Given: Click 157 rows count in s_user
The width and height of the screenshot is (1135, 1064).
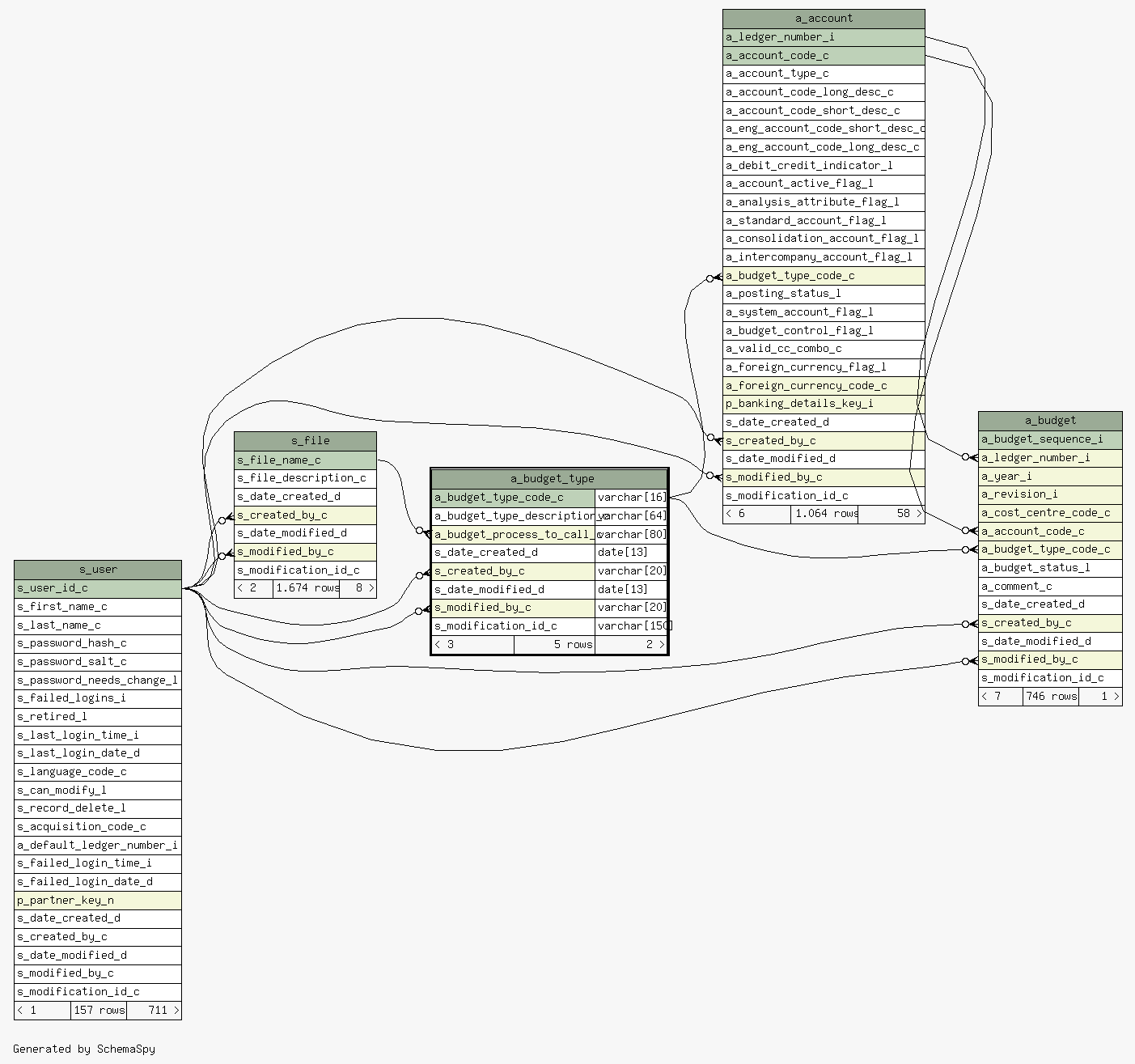Looking at the screenshot, I should 99,1011.
